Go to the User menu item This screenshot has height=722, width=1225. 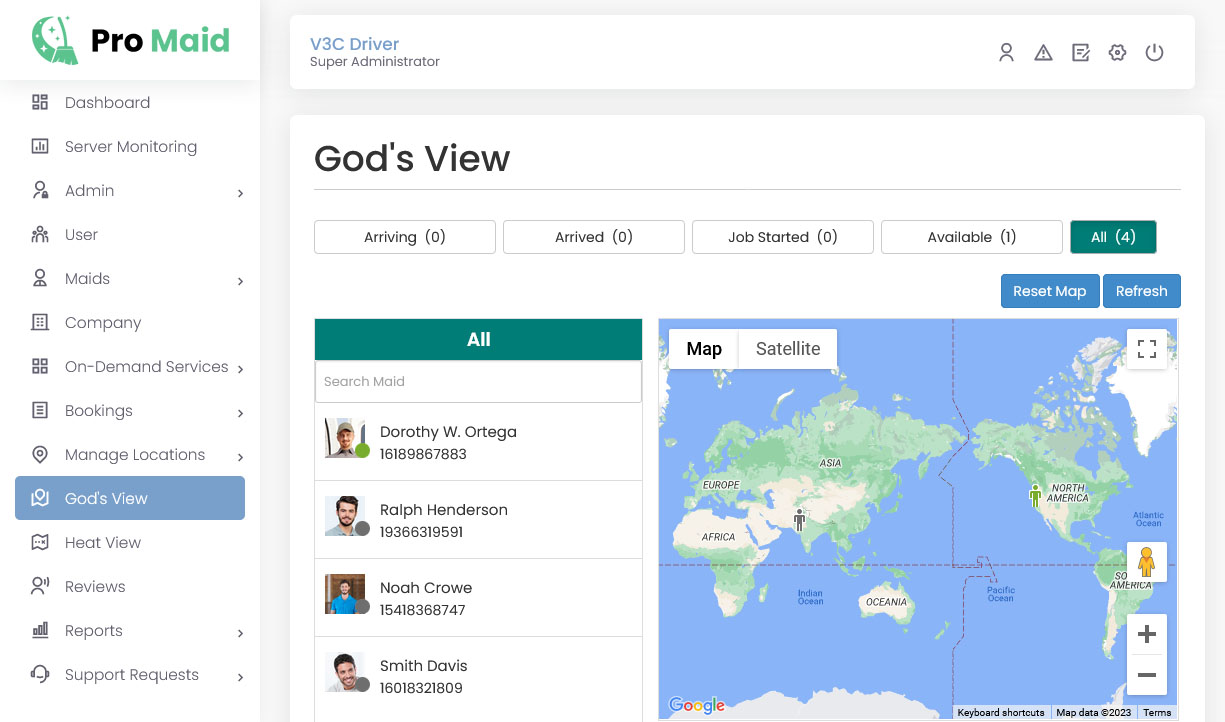pos(130,234)
